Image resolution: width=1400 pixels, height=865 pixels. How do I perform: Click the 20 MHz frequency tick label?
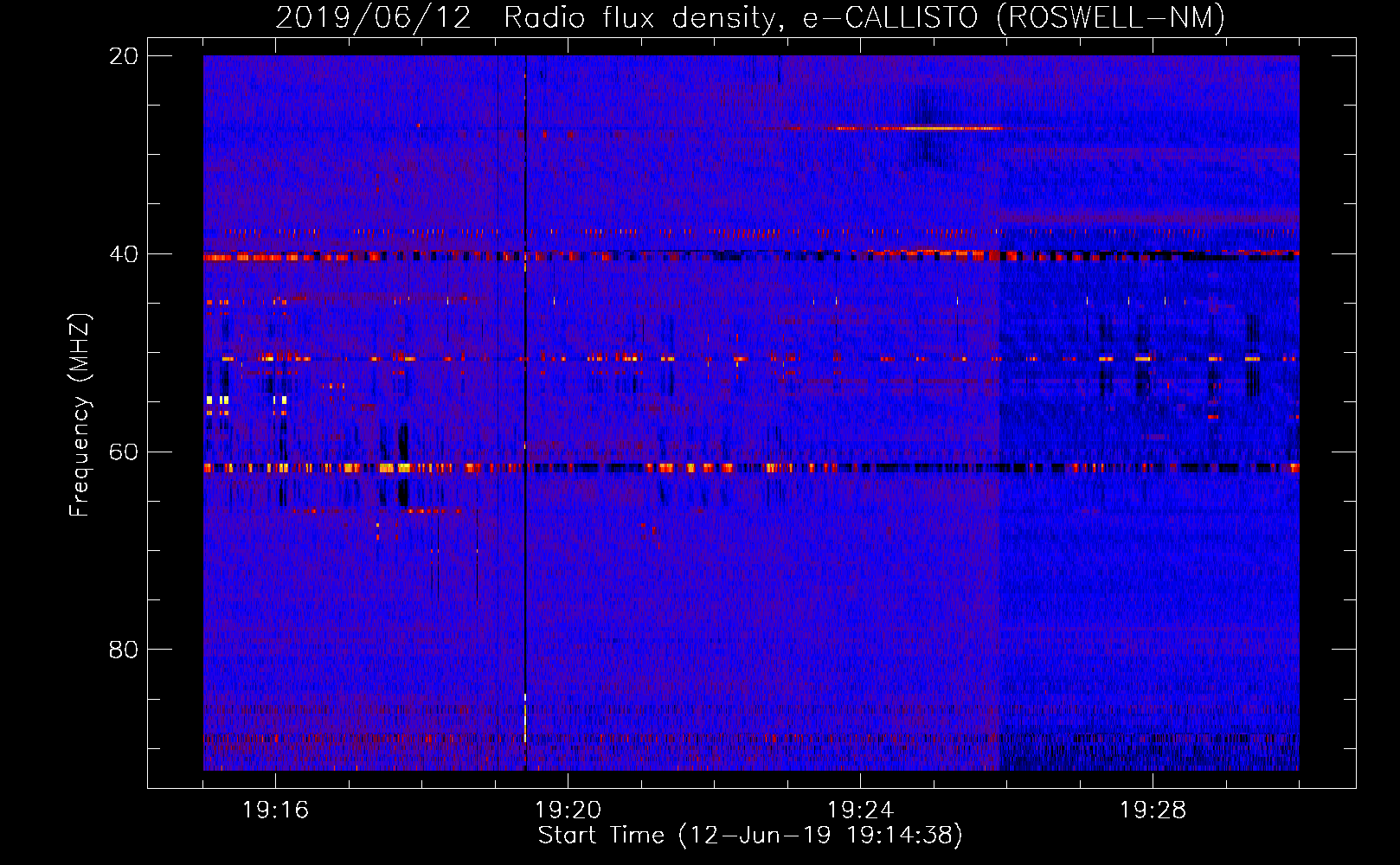(123, 56)
